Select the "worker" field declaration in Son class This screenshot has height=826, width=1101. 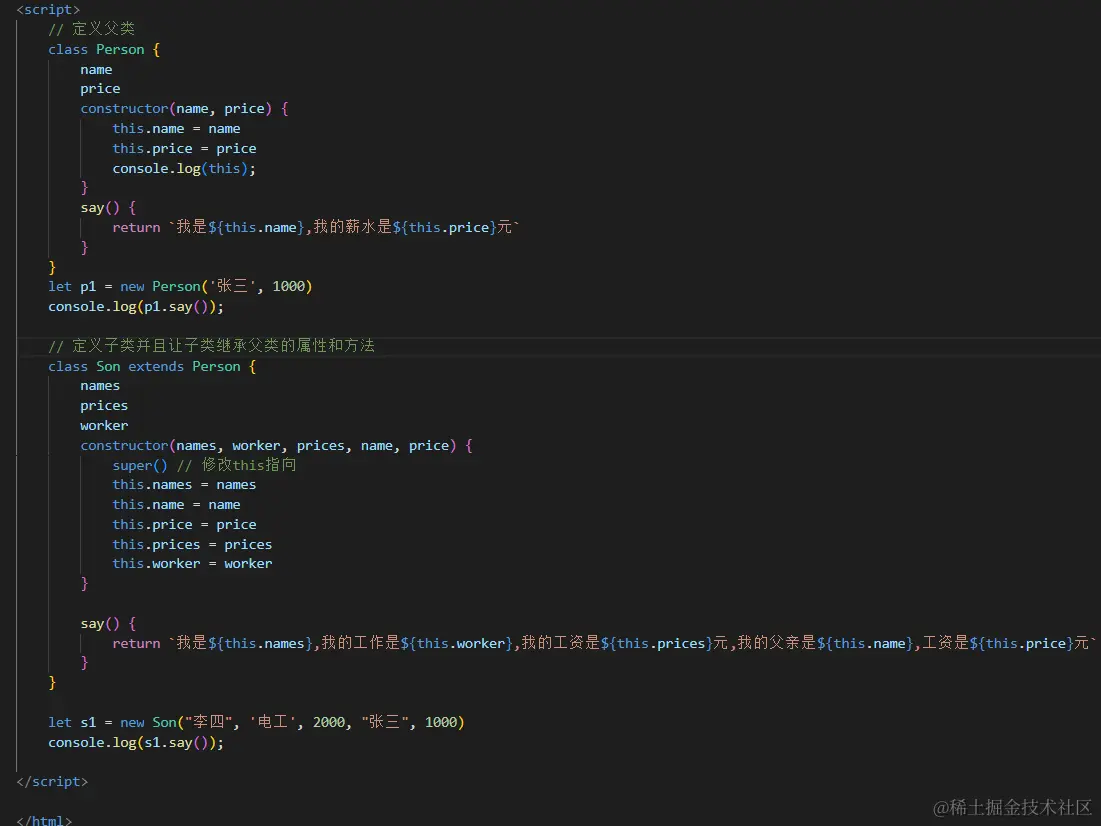click(x=104, y=426)
